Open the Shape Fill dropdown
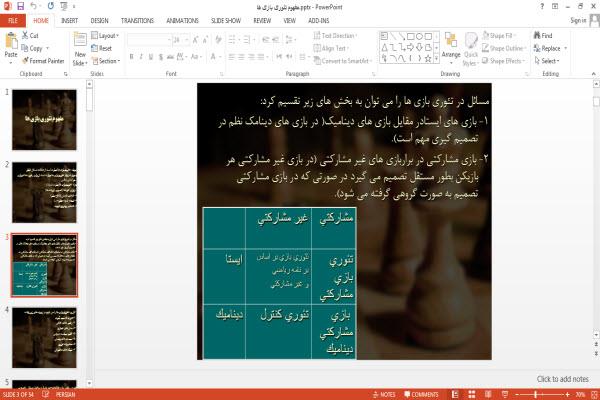600x400 pixels. tap(499, 36)
